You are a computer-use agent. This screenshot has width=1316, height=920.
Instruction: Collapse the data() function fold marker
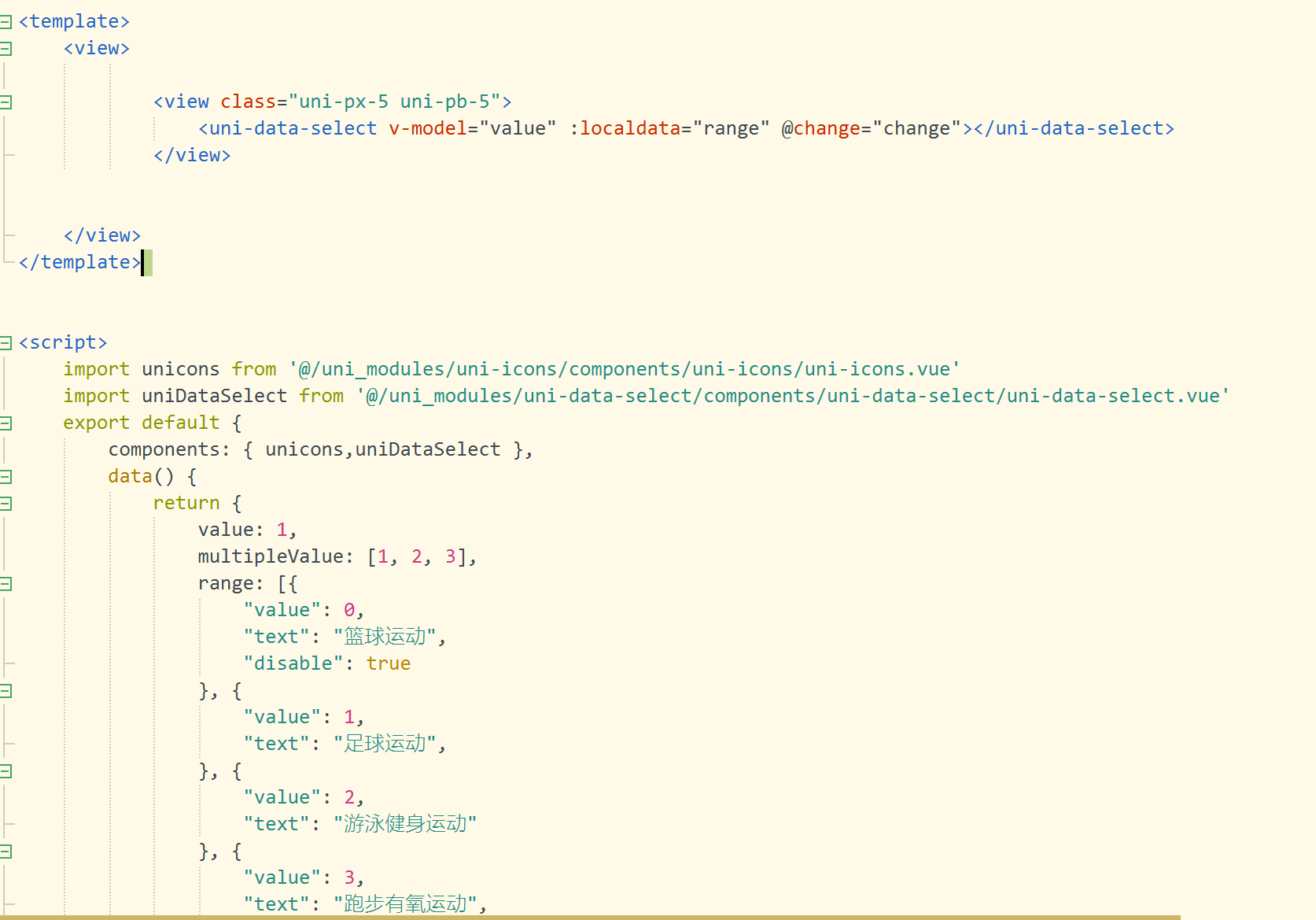pos(6,477)
